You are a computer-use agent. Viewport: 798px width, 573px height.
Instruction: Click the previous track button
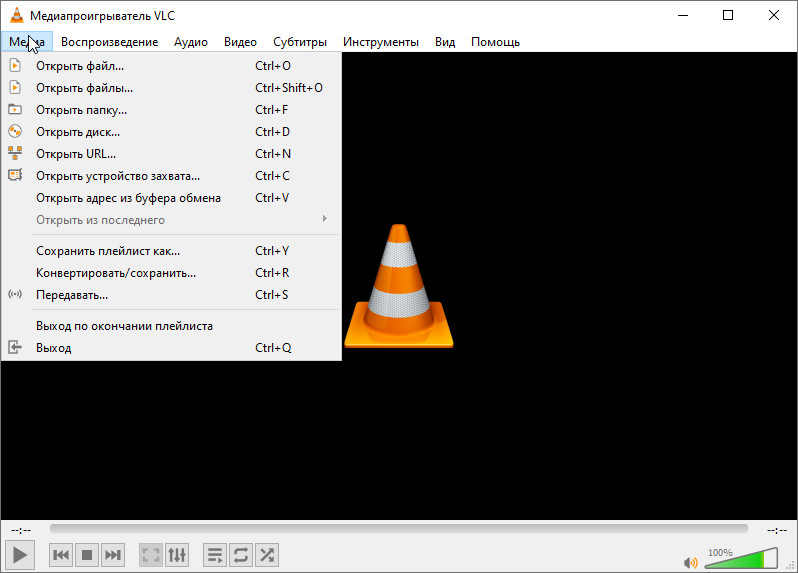(x=61, y=554)
